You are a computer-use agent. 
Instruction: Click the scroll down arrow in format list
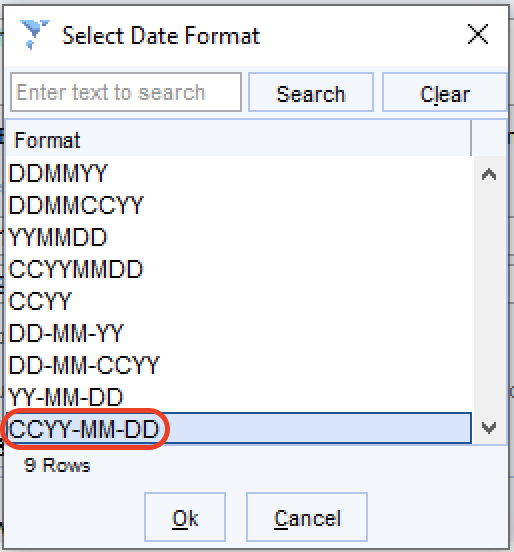[489, 428]
